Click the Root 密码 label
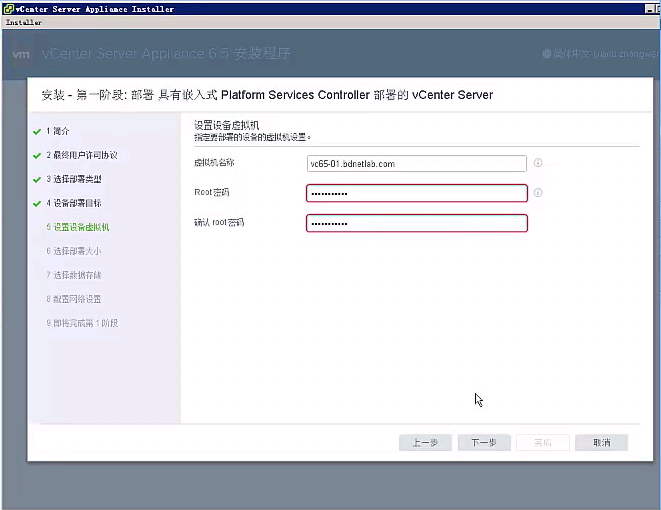Viewport: 661px width, 510px height. pos(212,193)
